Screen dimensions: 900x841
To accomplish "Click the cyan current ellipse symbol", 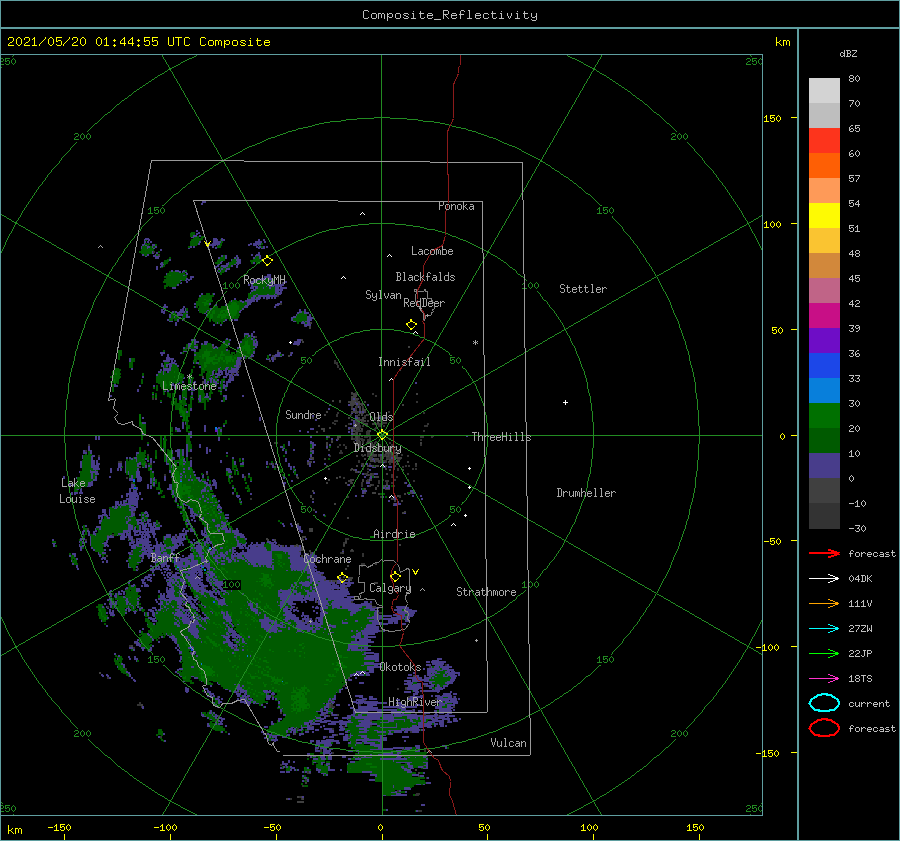I will [824, 703].
